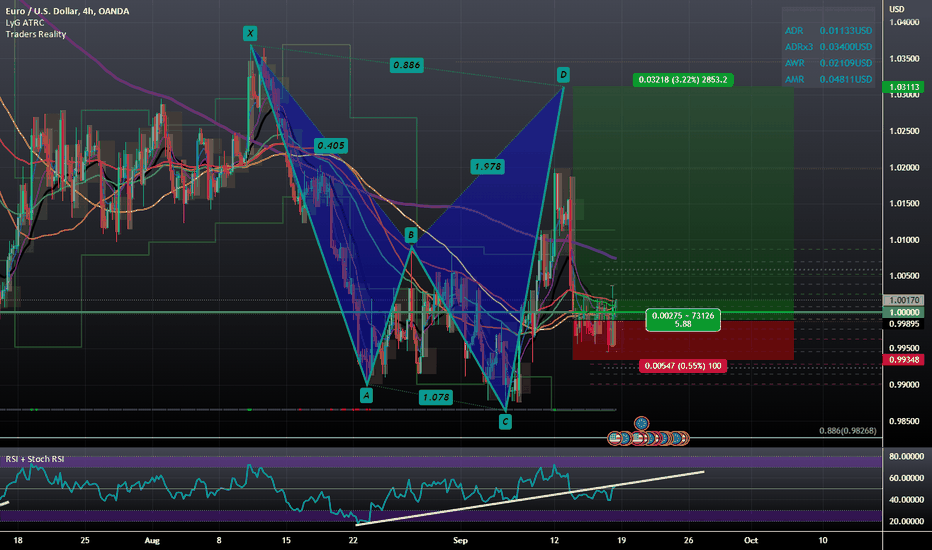The height and width of the screenshot is (550, 932).
Task: Click the stop label 0.00547 (0.55%) 100
Action: [683, 366]
